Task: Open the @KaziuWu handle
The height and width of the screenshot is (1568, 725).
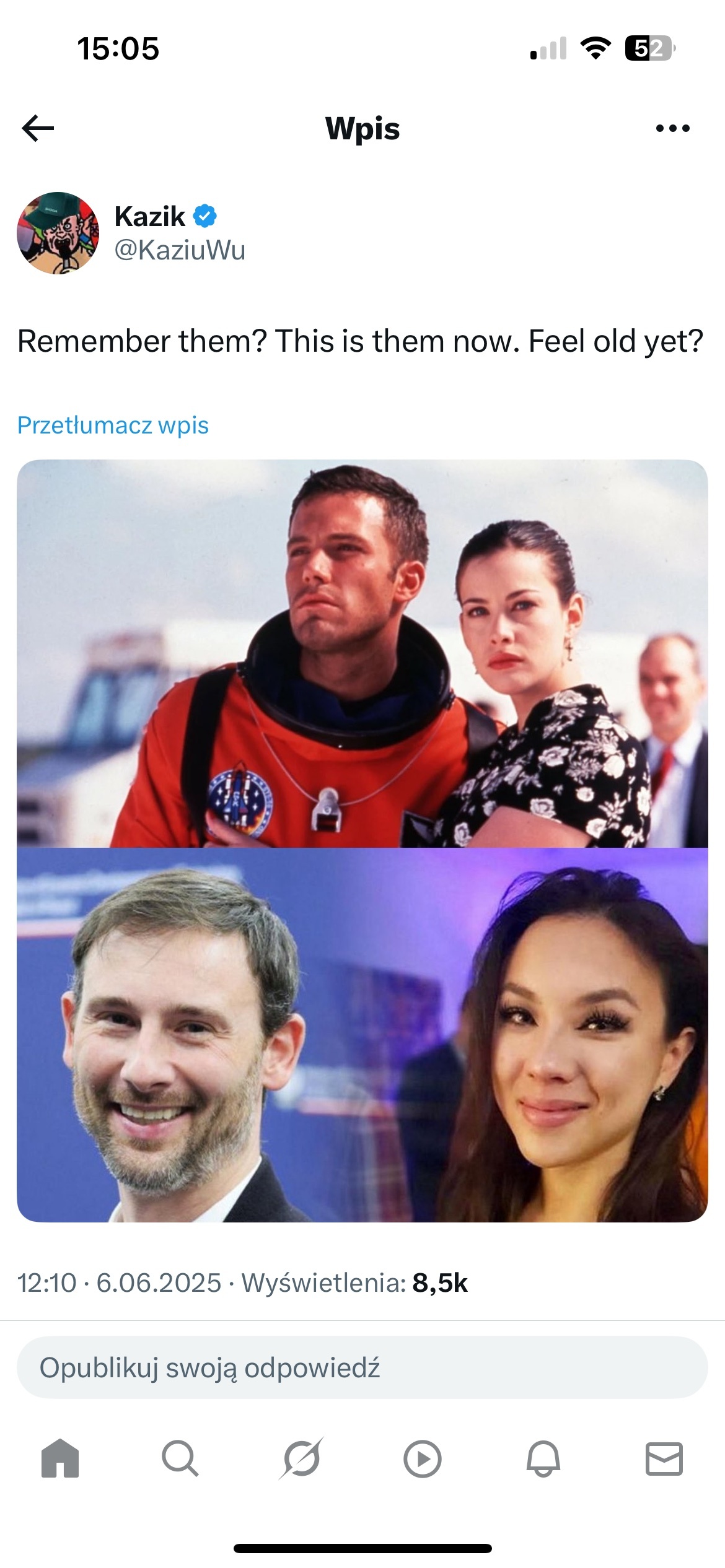Action: (180, 250)
